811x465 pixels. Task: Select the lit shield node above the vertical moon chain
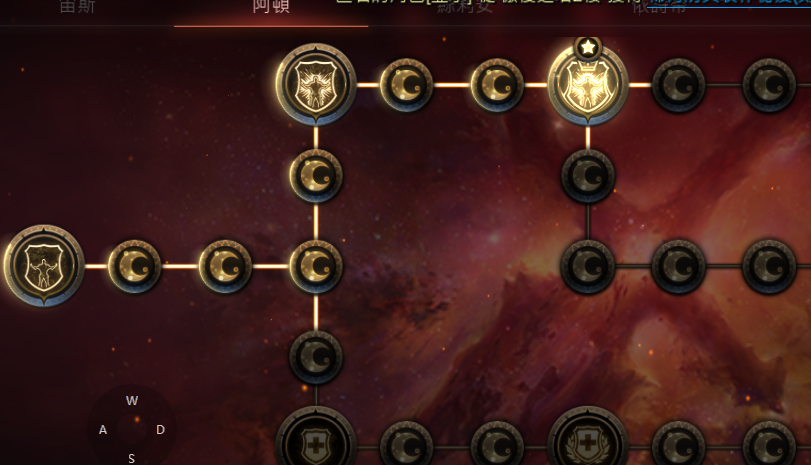coord(316,84)
